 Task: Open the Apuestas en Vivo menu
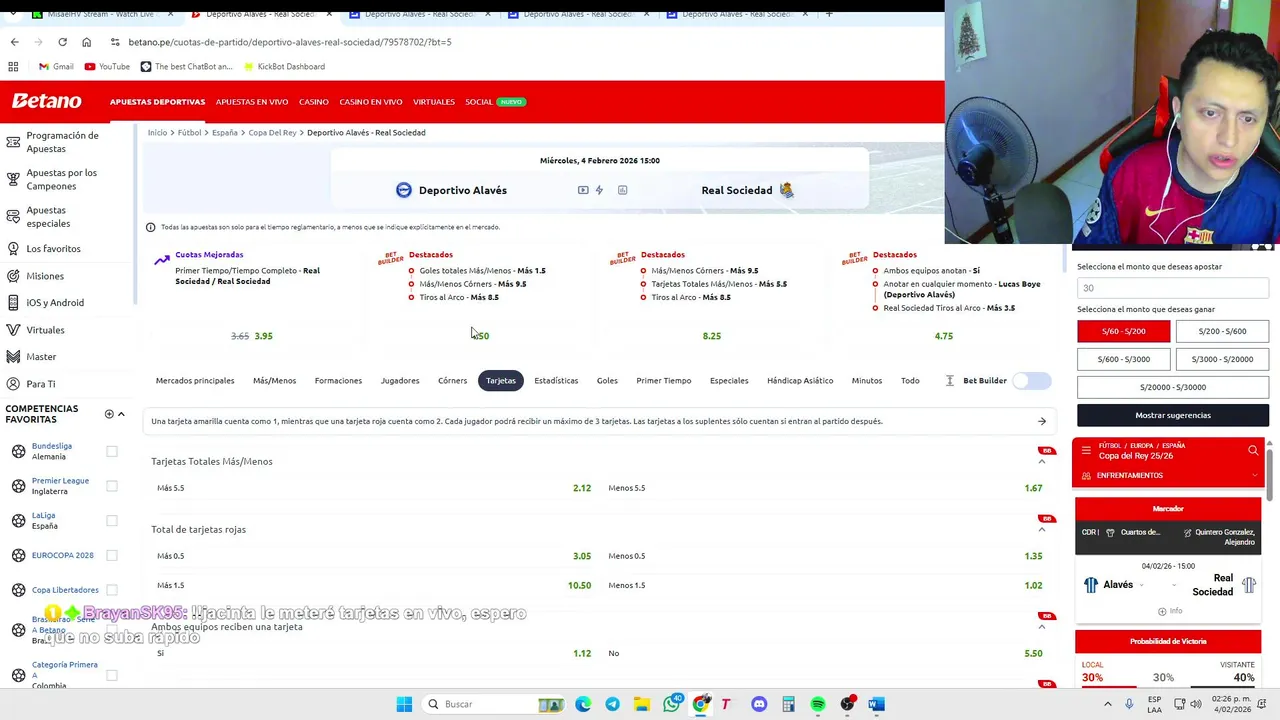click(252, 102)
